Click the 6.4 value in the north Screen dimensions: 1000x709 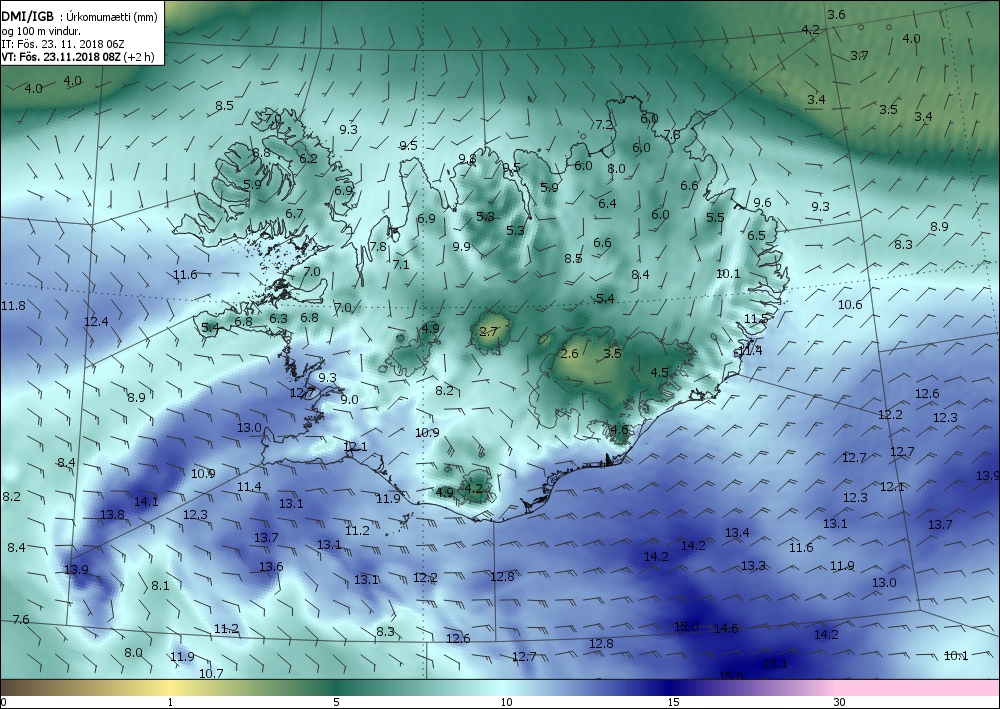607,203
